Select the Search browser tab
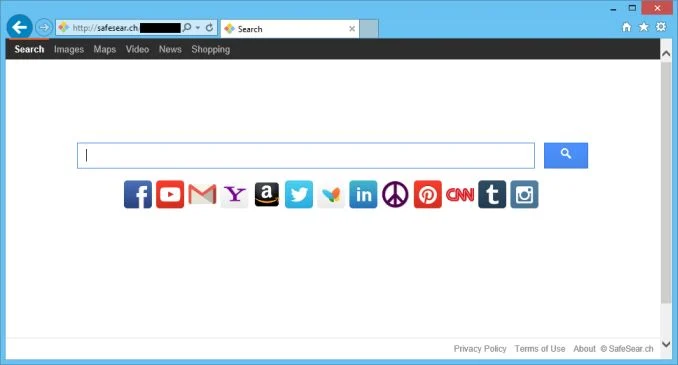This screenshot has height=365, width=678. click(x=290, y=29)
